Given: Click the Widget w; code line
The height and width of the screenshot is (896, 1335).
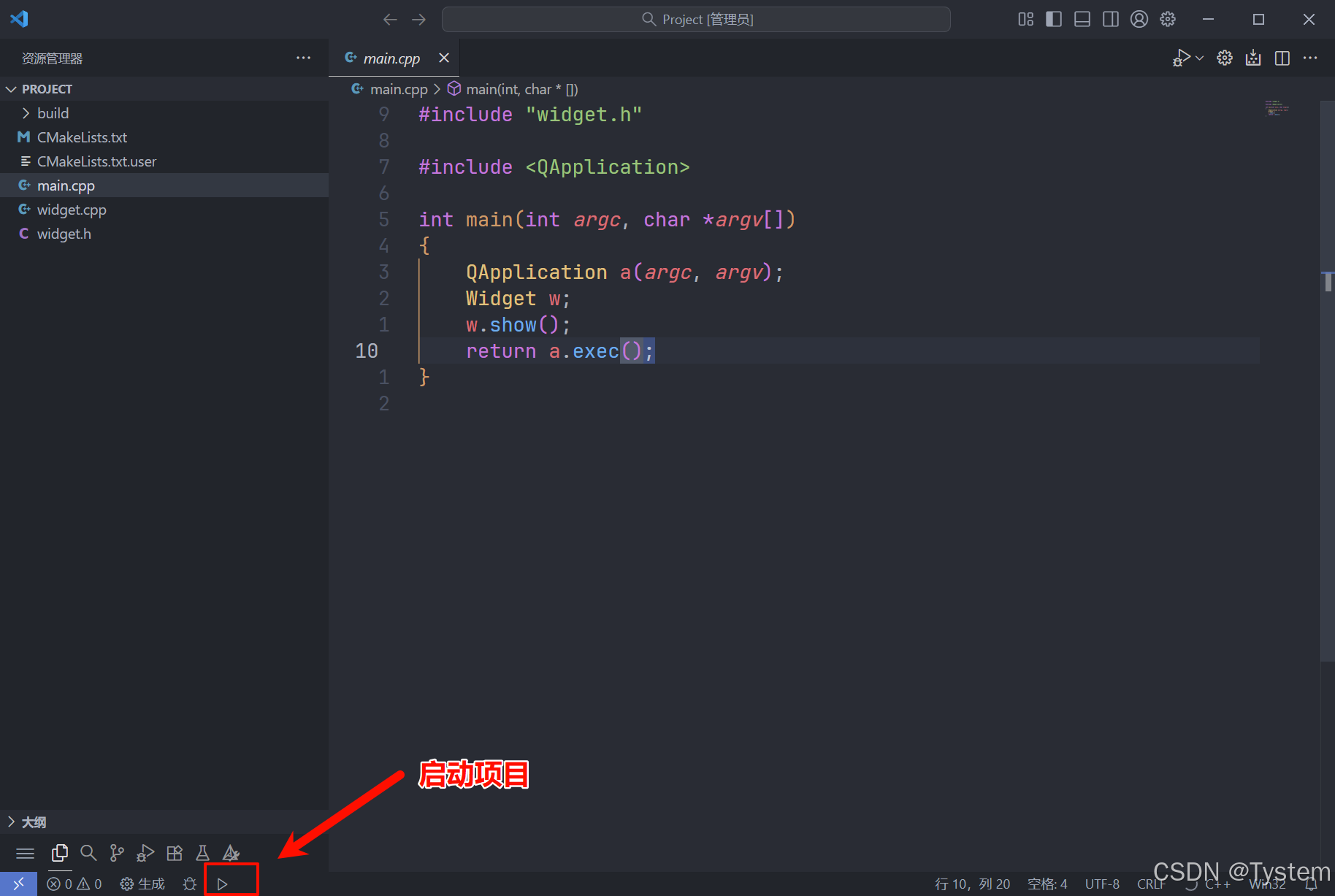Looking at the screenshot, I should pos(518,299).
